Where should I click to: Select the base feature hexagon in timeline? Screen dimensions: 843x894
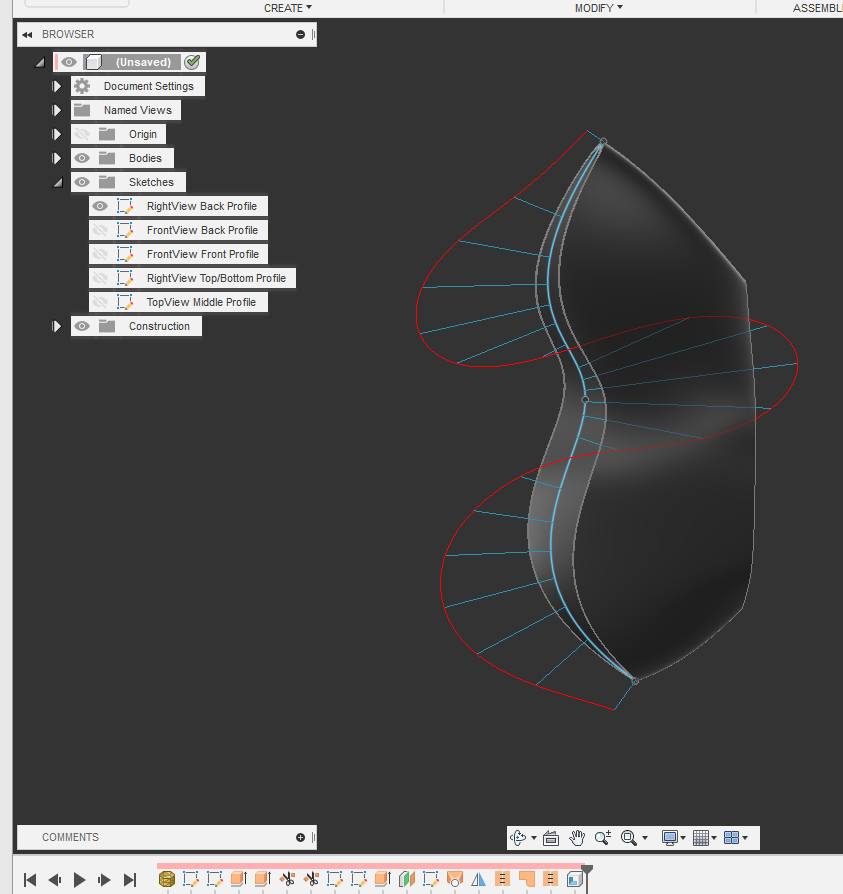point(166,879)
